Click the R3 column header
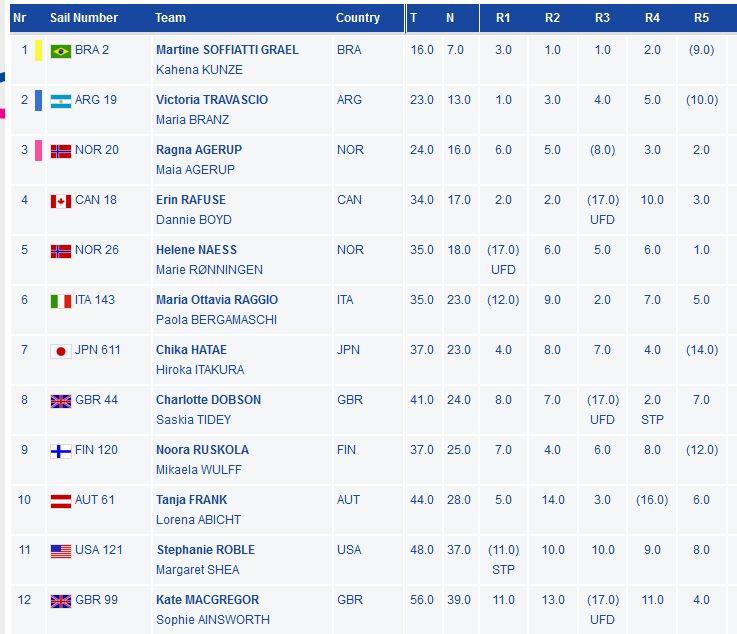This screenshot has width=737, height=634. click(602, 18)
